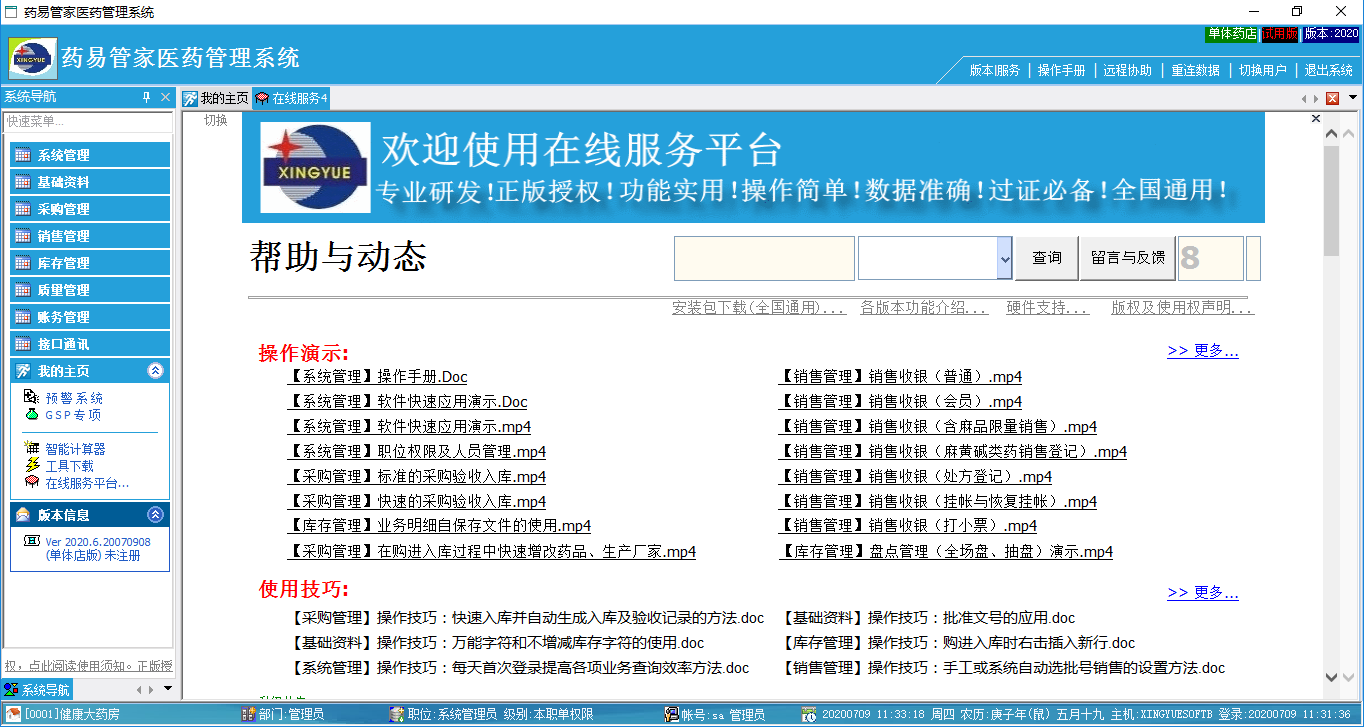Image resolution: width=1364 pixels, height=727 pixels.
Task: Open the tab list dropdown arrow
Action: tap(1353, 98)
